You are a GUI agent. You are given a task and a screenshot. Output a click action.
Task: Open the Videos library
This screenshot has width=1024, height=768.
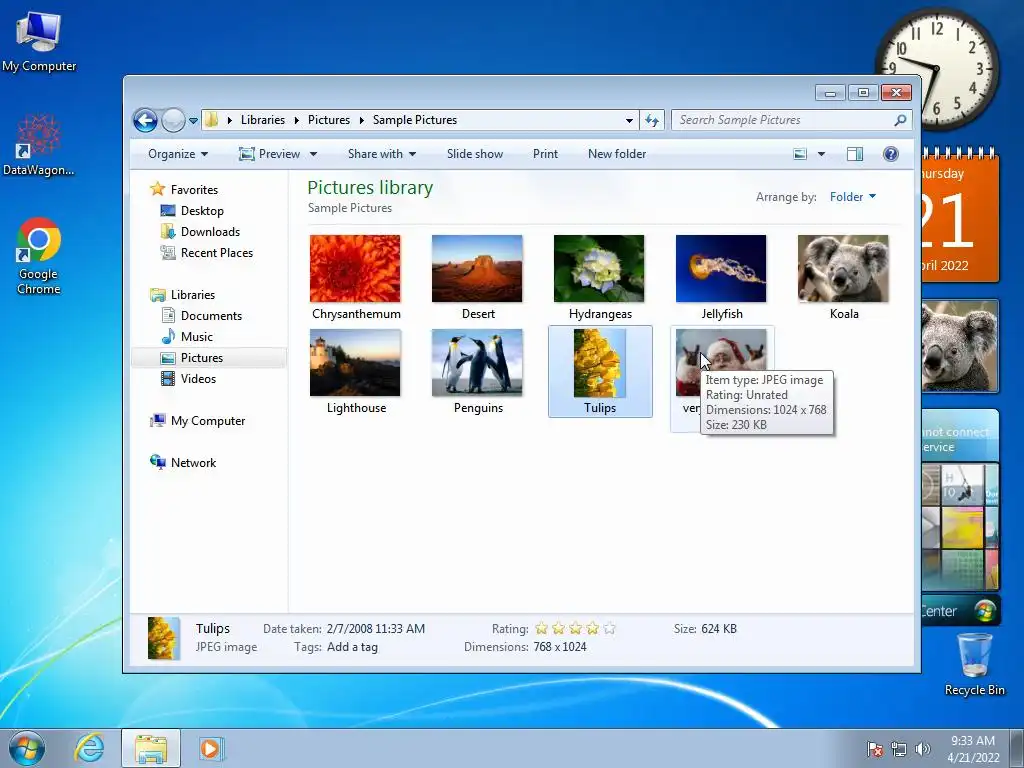tap(198, 379)
